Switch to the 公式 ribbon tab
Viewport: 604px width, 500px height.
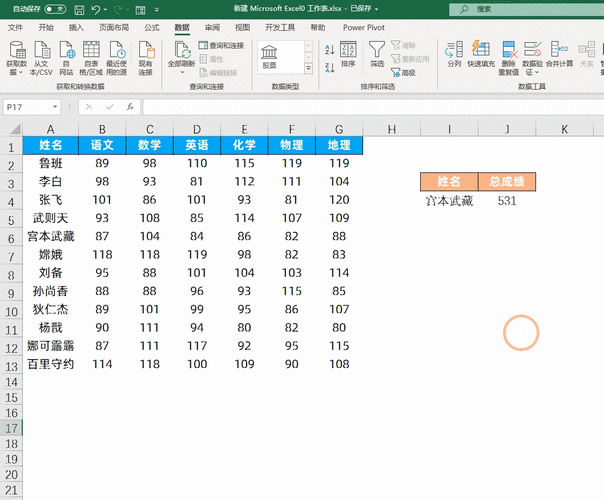pos(152,27)
